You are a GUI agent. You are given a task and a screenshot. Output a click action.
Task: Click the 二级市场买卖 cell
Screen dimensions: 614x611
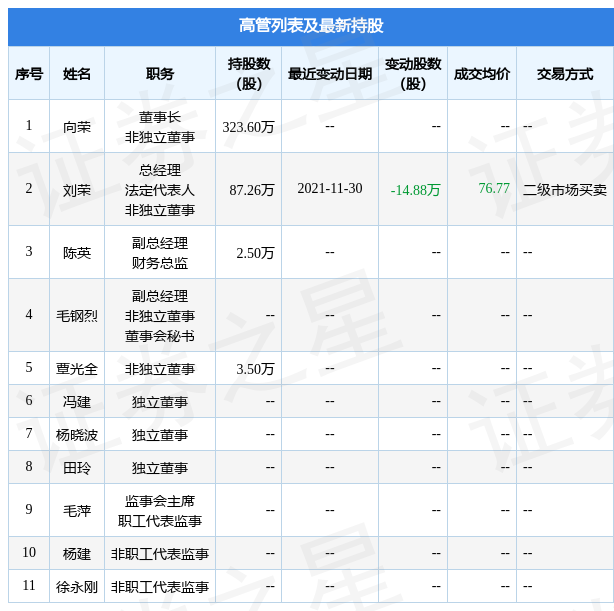coord(565,190)
